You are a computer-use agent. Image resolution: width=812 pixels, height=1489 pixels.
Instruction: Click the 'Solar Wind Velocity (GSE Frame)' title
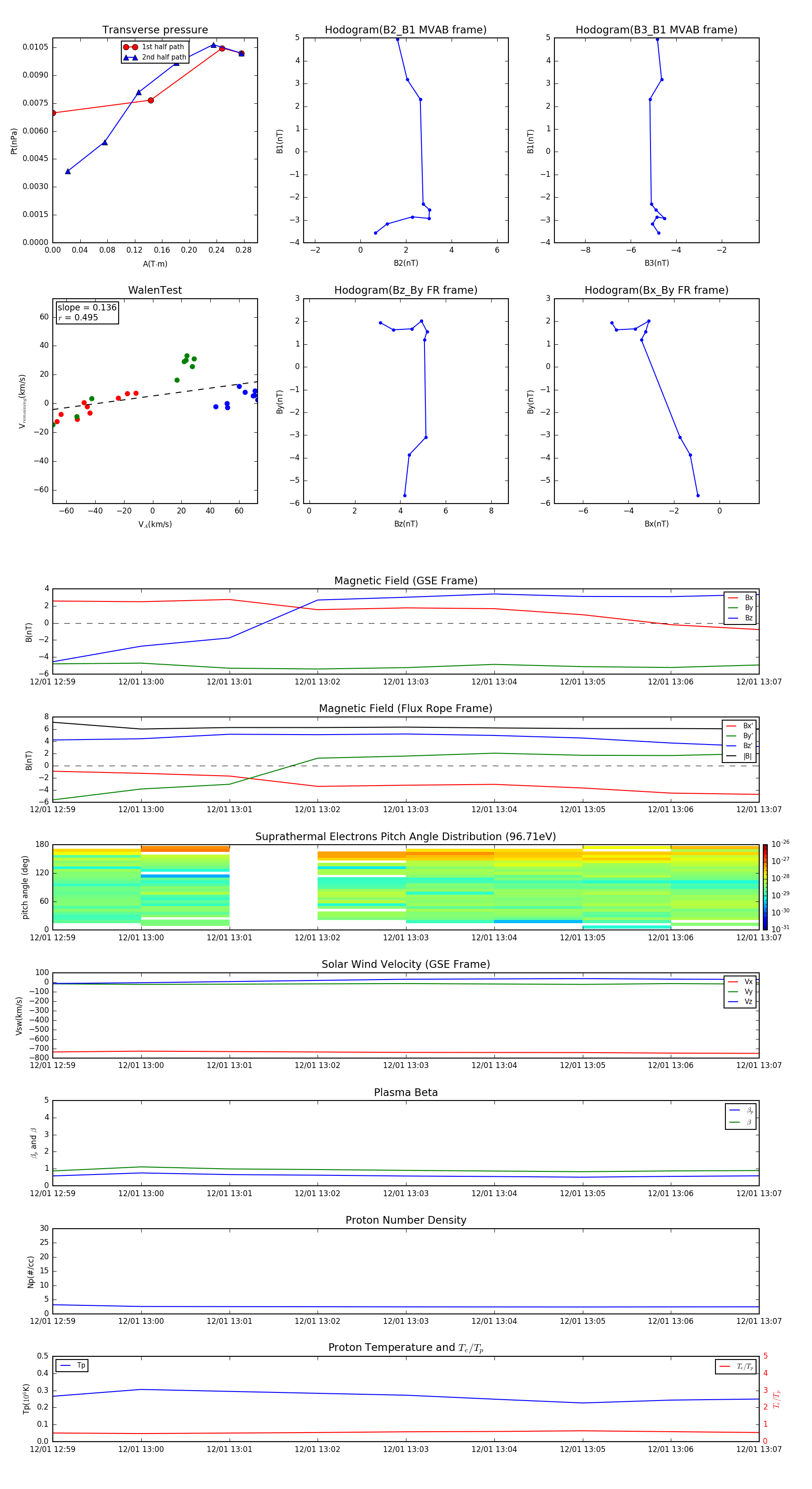point(406,964)
